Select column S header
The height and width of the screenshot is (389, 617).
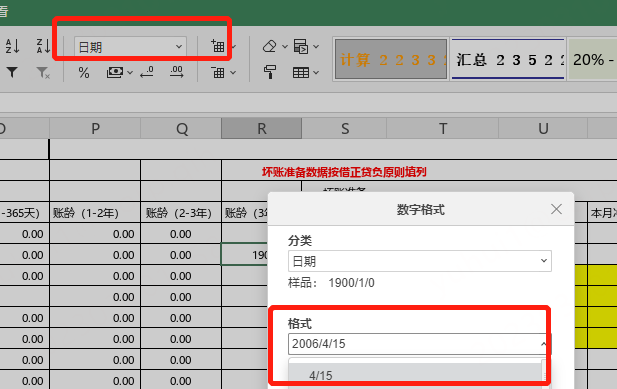pyautogui.click(x=345, y=128)
